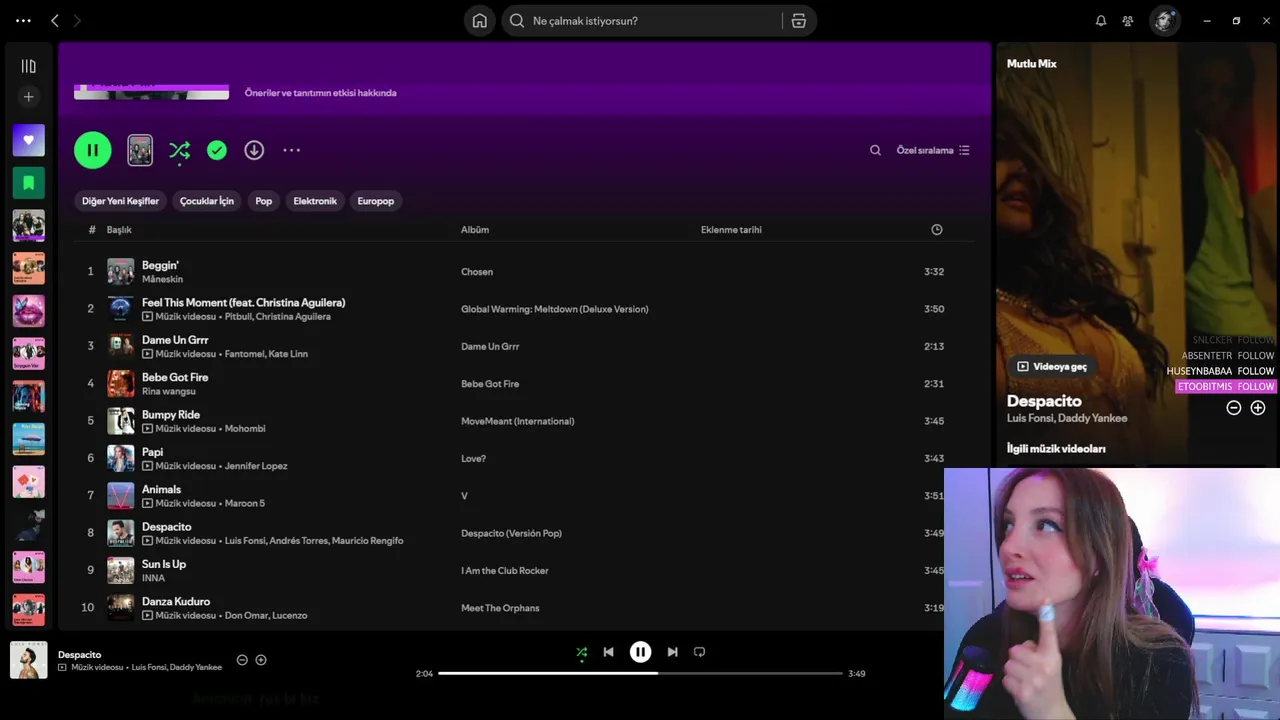Open Liked Songs heart tile
Screen dimensions: 1280x720
pos(28,140)
